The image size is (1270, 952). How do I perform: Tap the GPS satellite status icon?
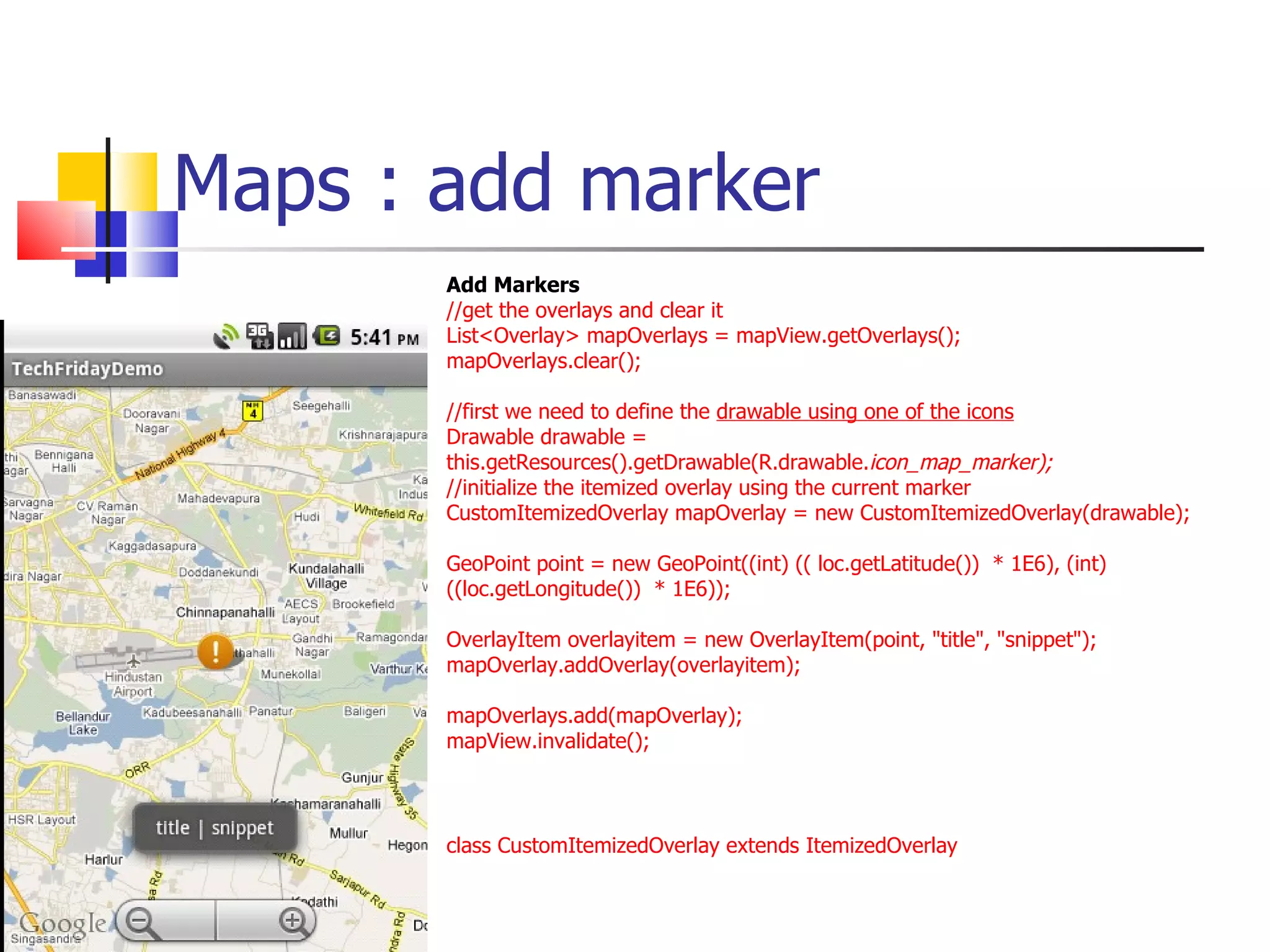coord(226,337)
